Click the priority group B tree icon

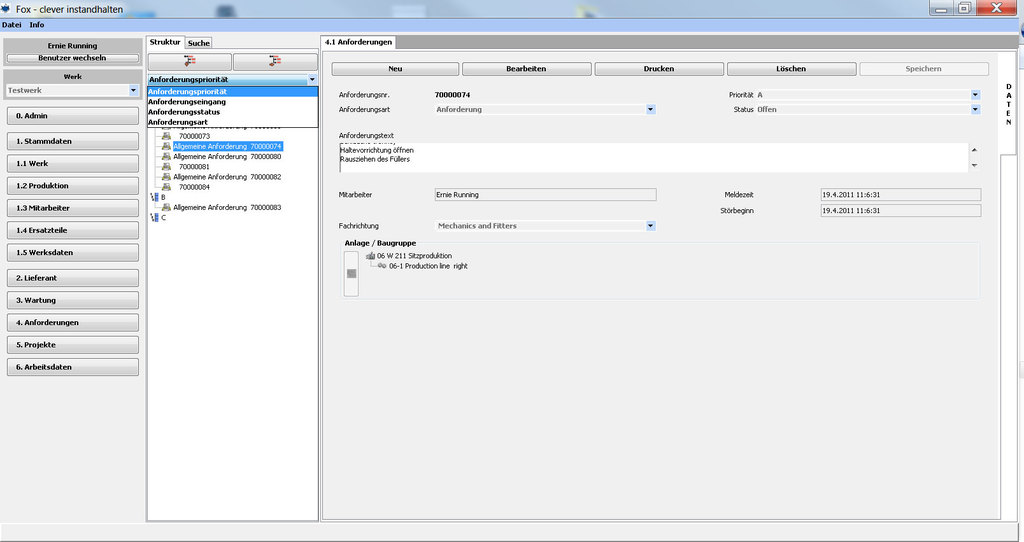[x=153, y=197]
